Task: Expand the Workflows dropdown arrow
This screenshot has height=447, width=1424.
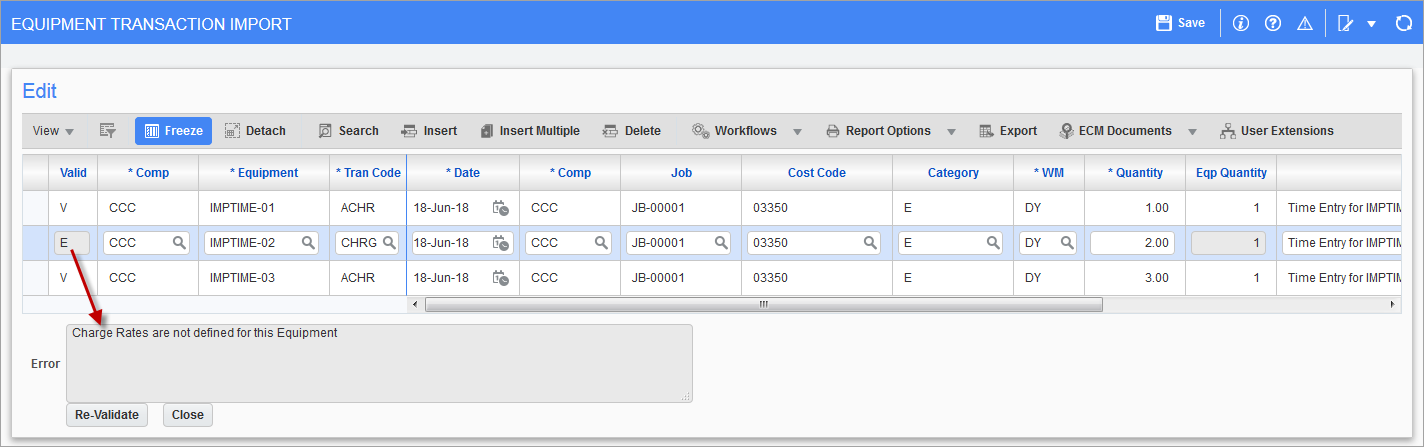Action: click(x=798, y=132)
